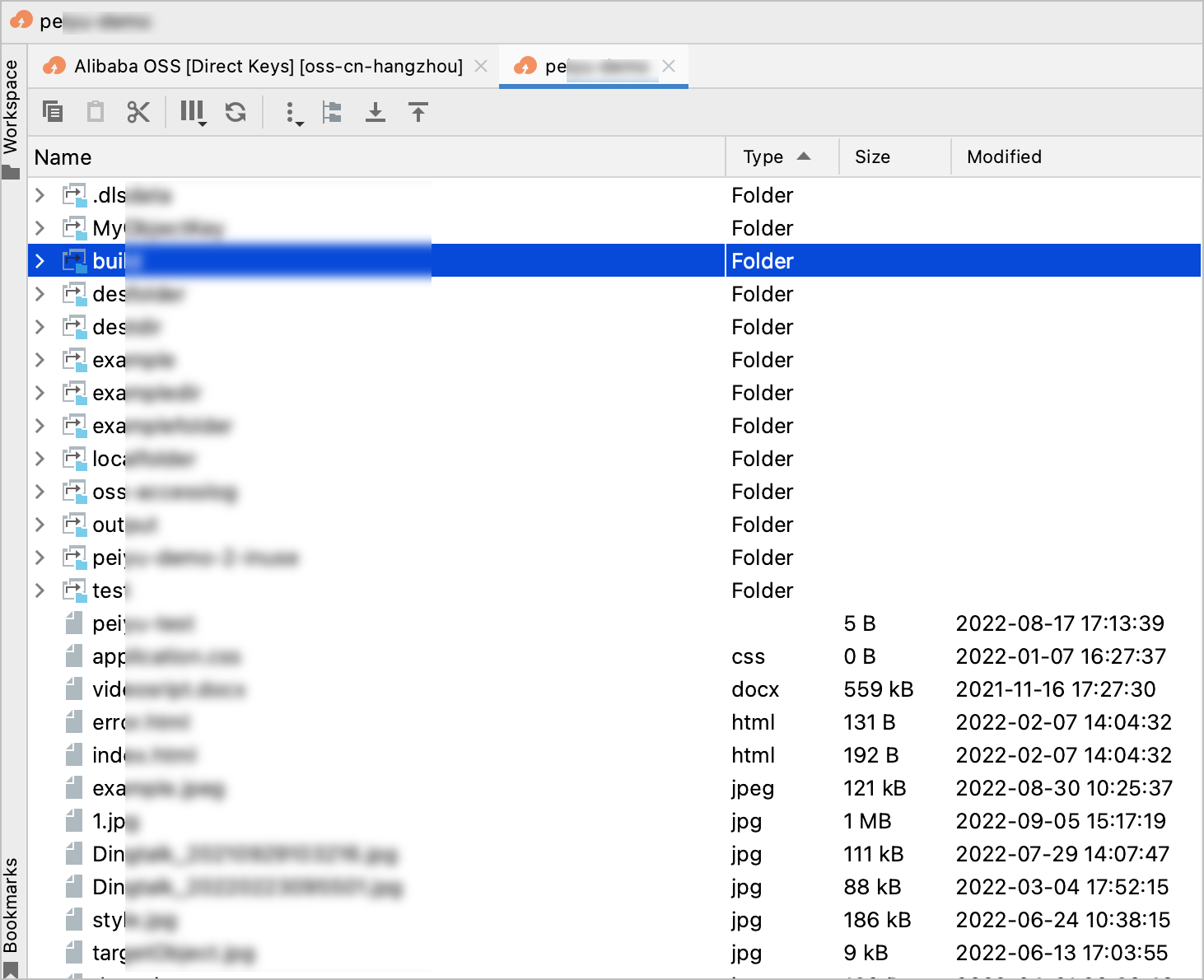The width and height of the screenshot is (1204, 980).
Task: Select the 1.jpg file row
Action: click(x=614, y=821)
